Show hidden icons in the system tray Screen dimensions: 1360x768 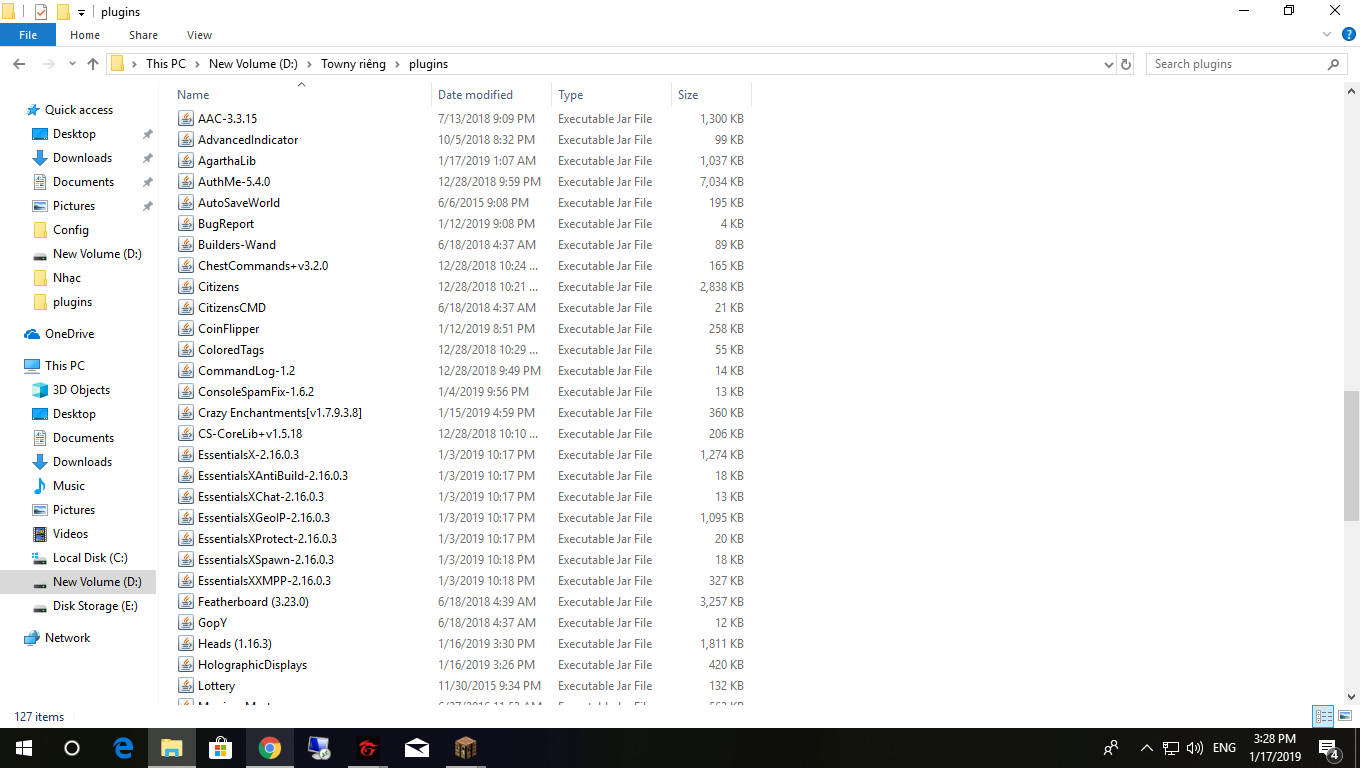click(x=1147, y=747)
